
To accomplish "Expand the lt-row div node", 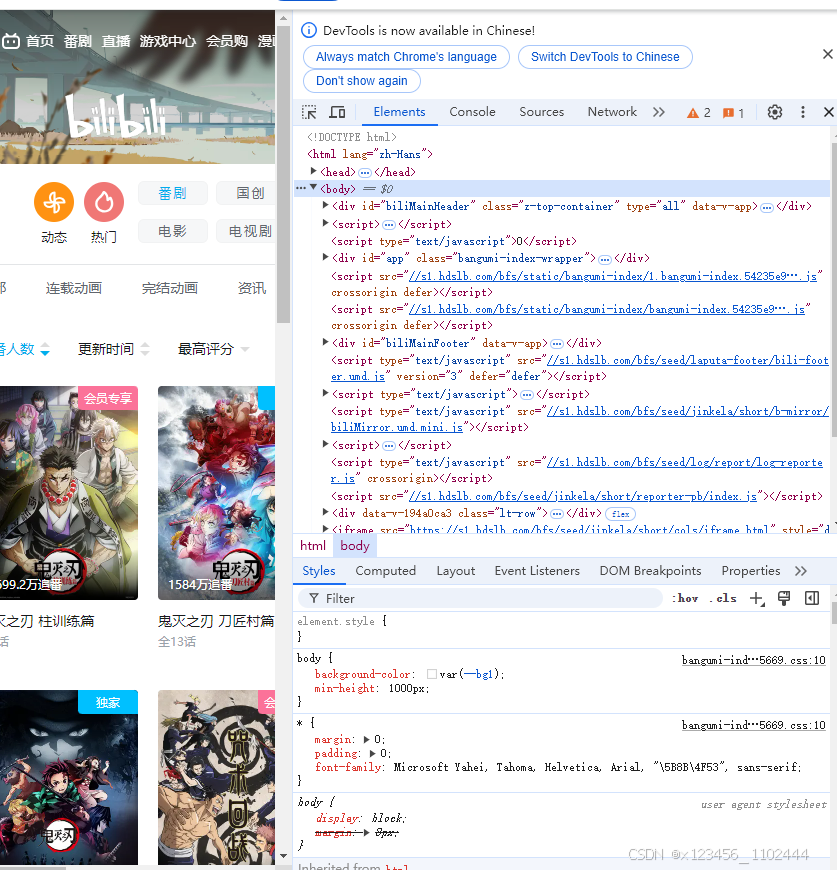I will [x=326, y=512].
